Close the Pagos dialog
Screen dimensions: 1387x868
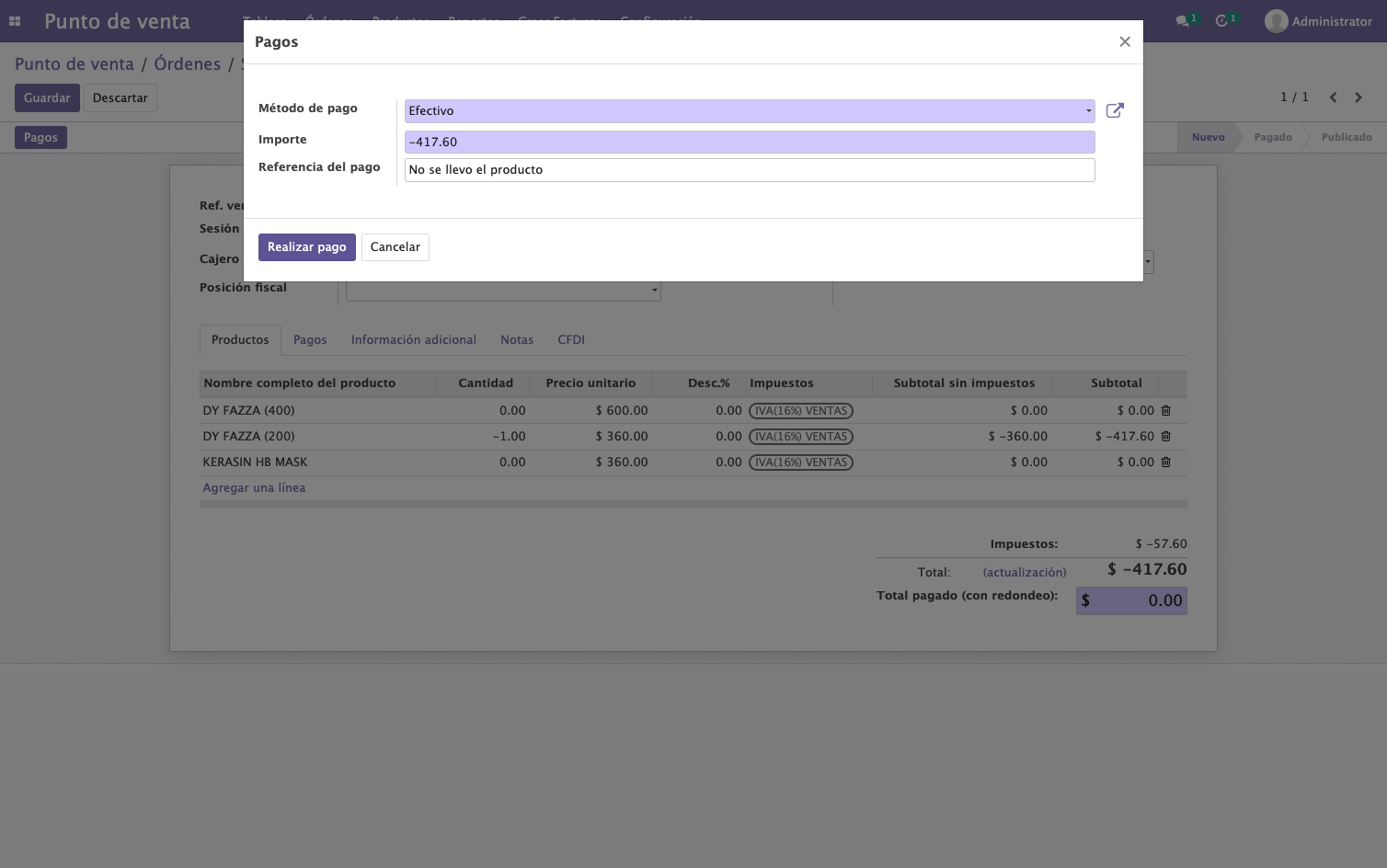1124,41
